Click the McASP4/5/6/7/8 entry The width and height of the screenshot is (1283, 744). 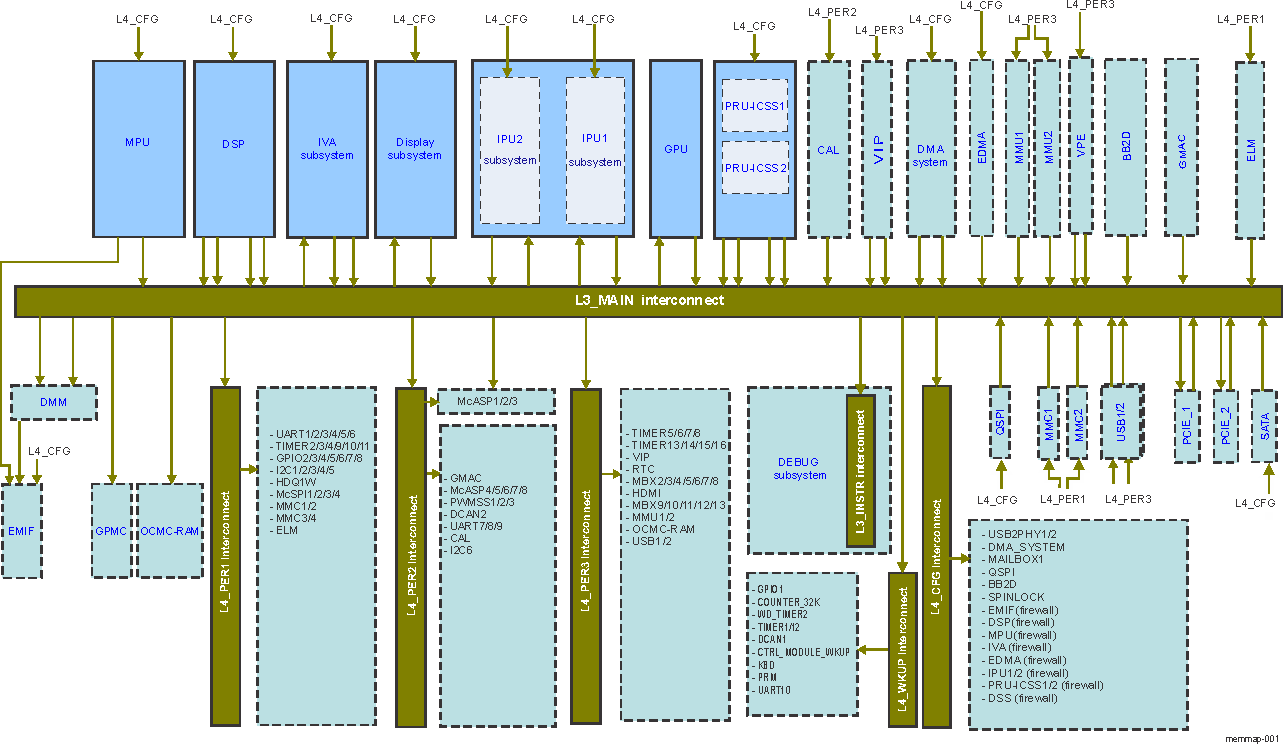(489, 490)
